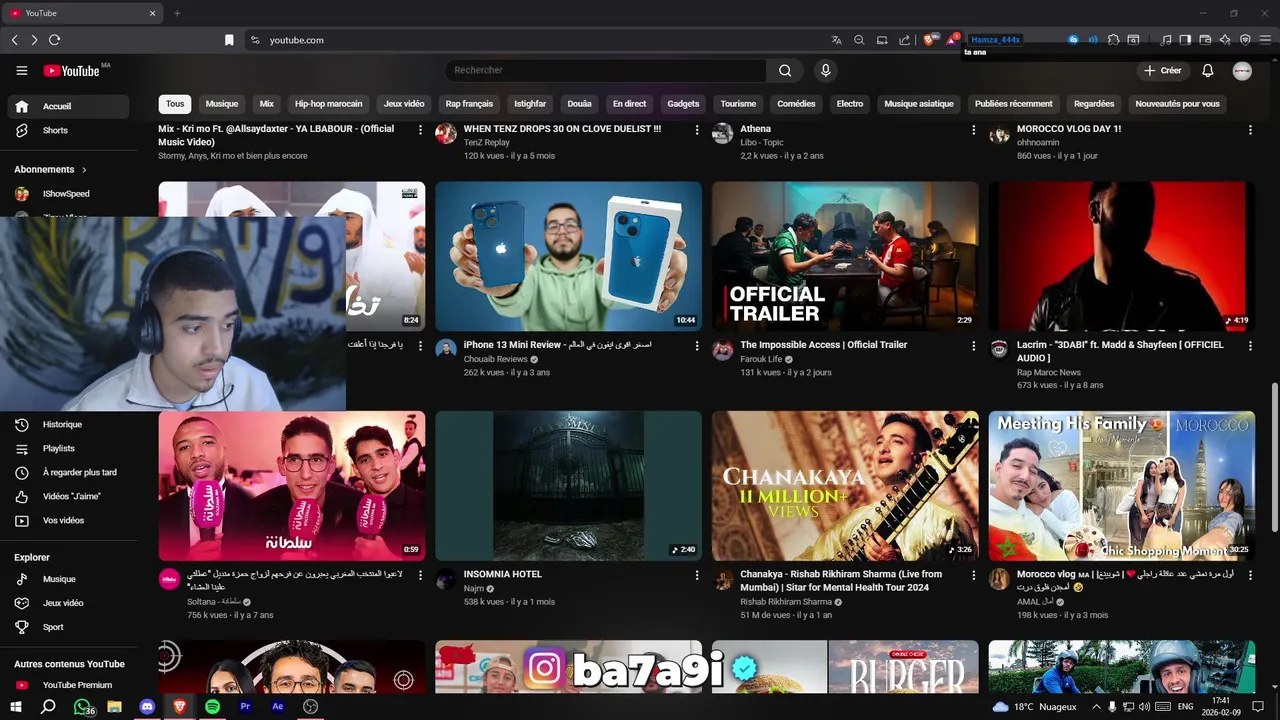This screenshot has height=720, width=1280.
Task: Open Spotify from the taskbar
Action: tap(212, 706)
